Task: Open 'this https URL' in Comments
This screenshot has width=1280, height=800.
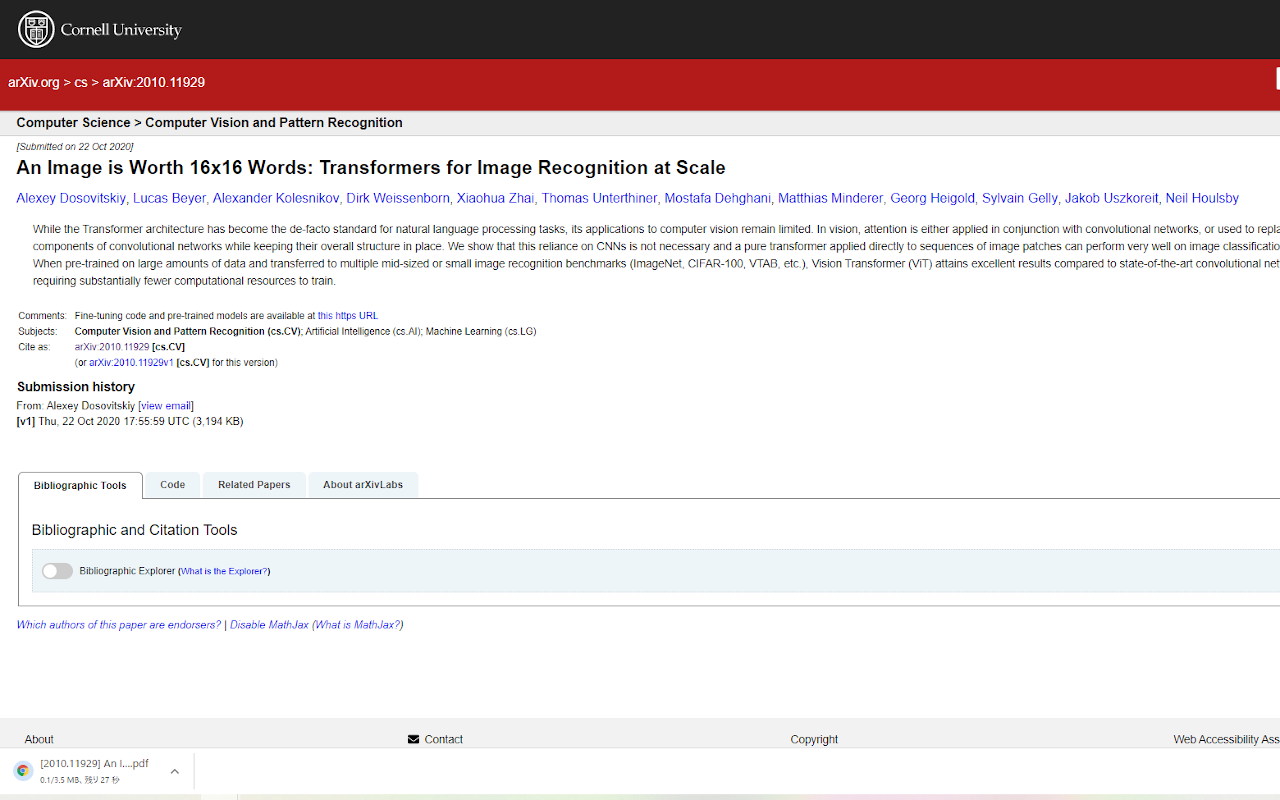Action: pos(347,315)
